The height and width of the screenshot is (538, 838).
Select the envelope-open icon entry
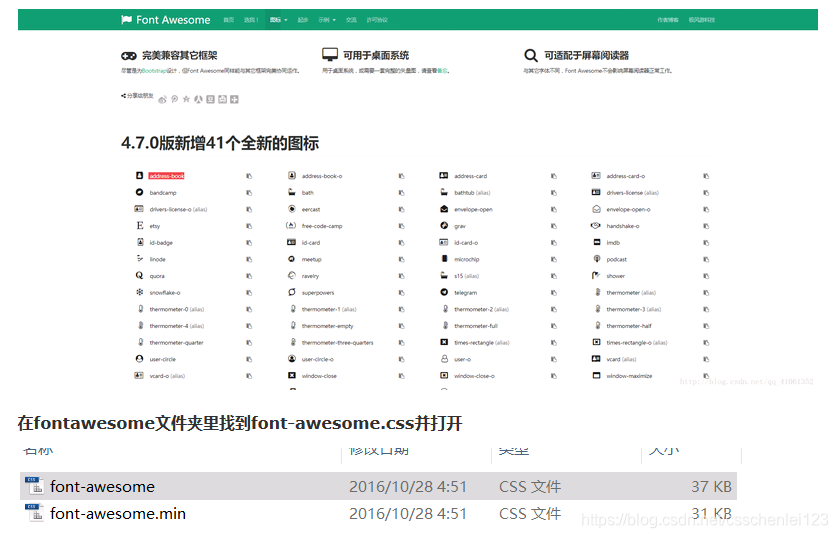coord(466,209)
